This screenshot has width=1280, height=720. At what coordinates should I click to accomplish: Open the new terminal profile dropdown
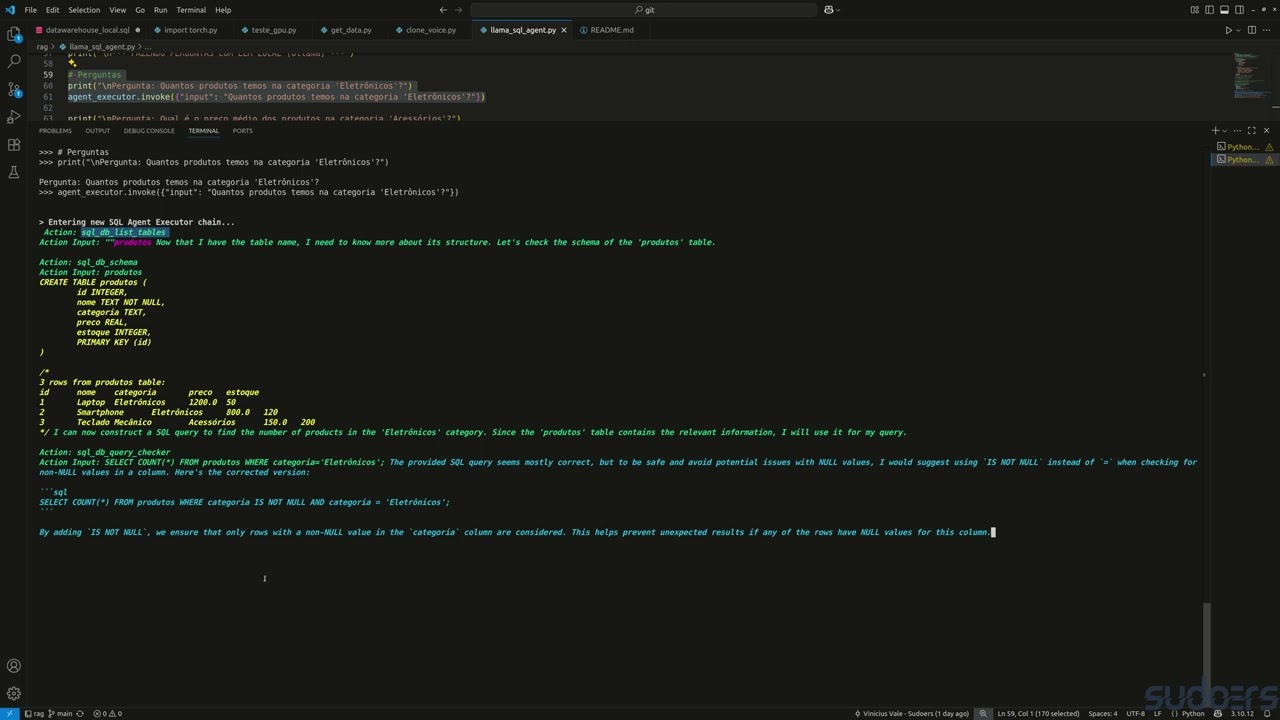point(1225,131)
